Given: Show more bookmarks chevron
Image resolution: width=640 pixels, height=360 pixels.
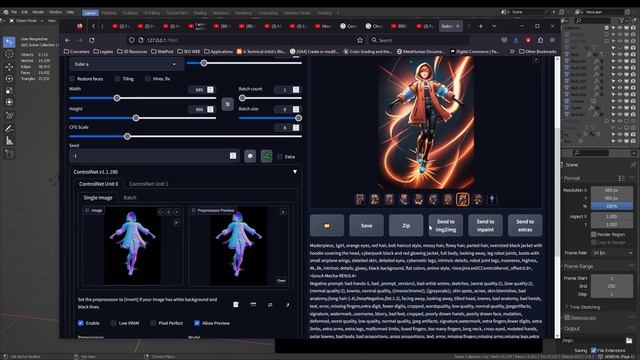Looking at the screenshot, I should (x=512, y=51).
